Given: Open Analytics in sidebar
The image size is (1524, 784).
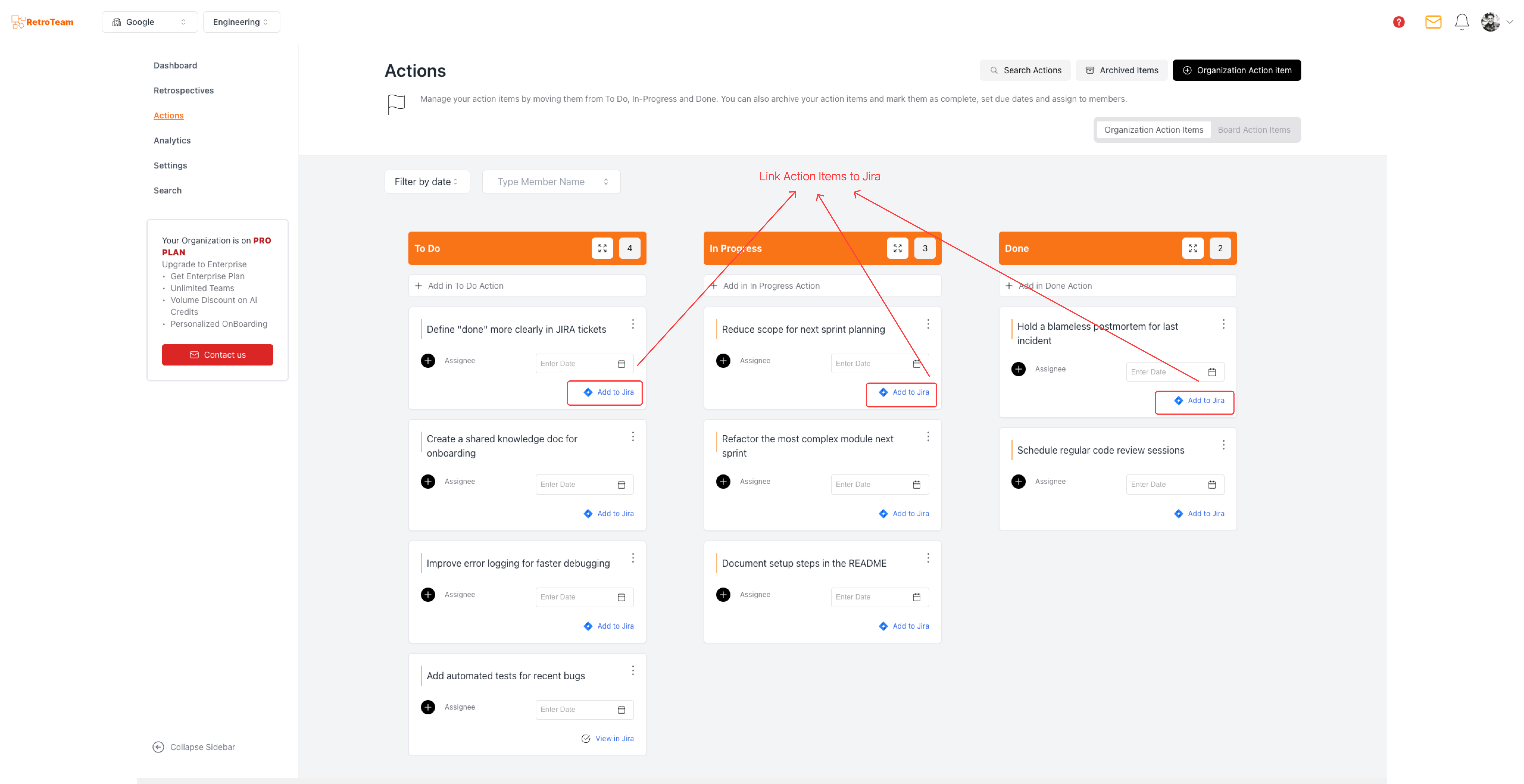Looking at the screenshot, I should click(172, 141).
